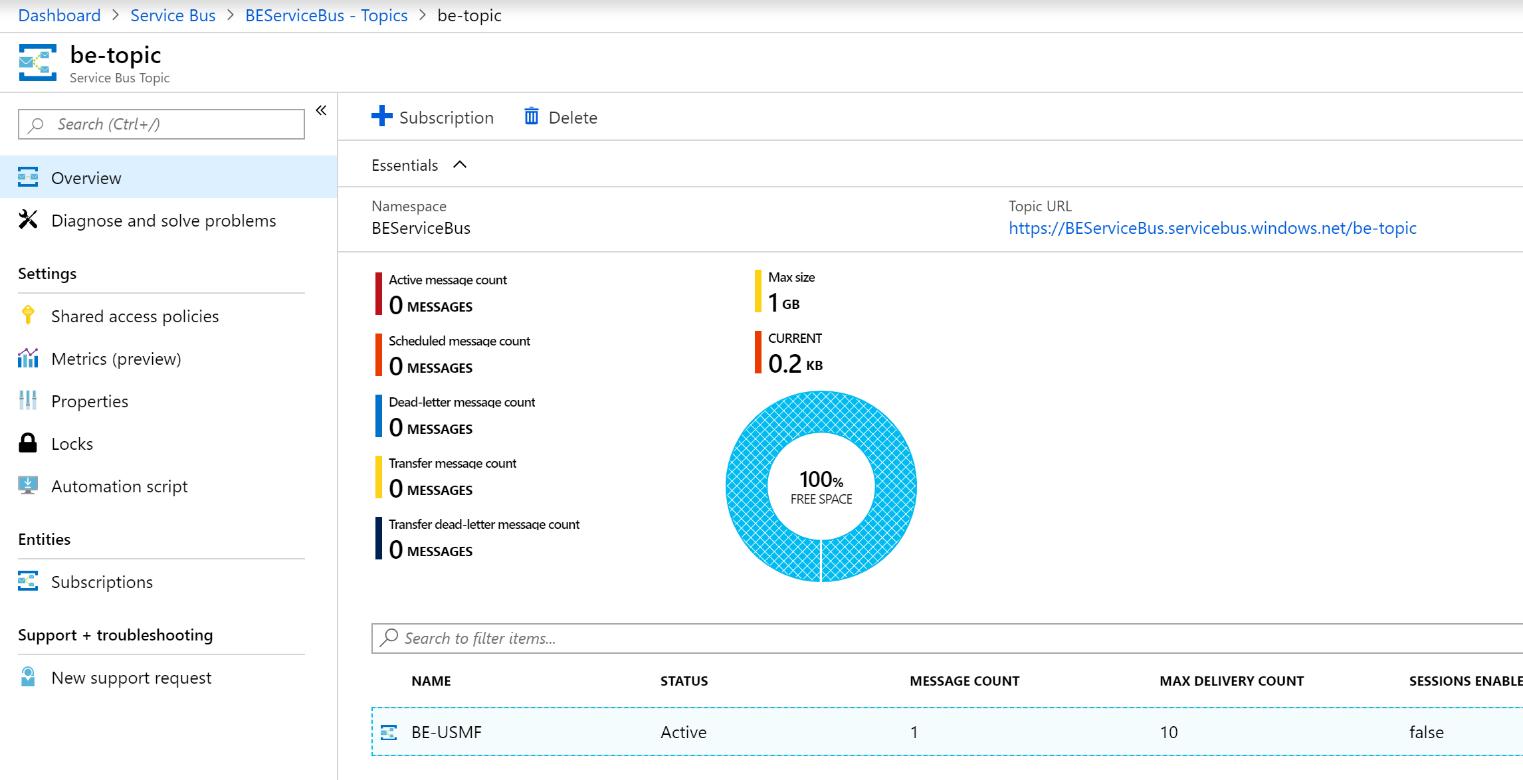Screen dimensions: 1523x780
Task: Click the magnifier icon in the sidebar search
Action: 37,125
